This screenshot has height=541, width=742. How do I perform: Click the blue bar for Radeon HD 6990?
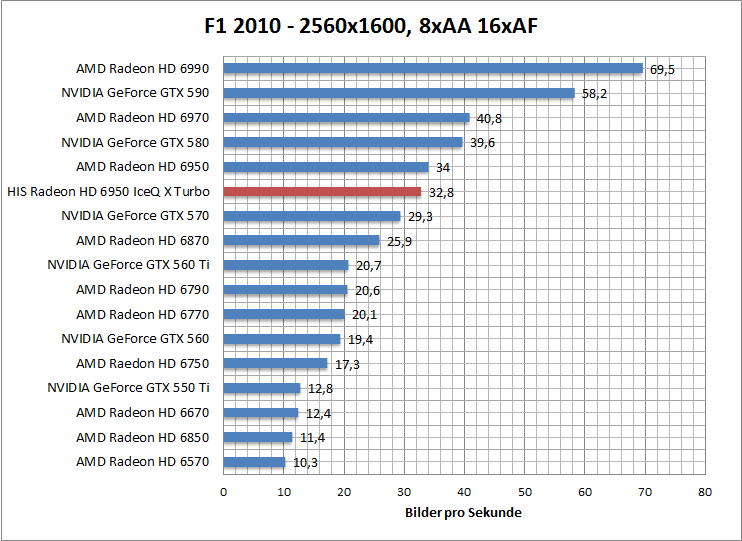[433, 68]
